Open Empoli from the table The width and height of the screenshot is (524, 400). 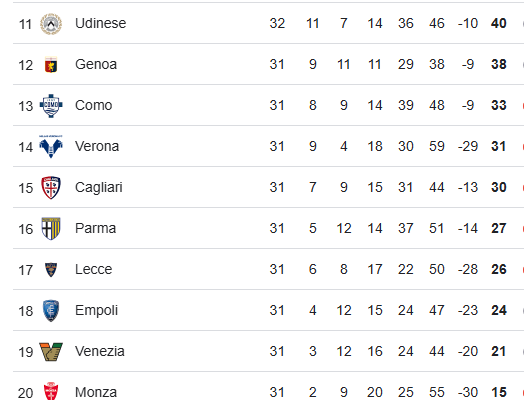96,310
